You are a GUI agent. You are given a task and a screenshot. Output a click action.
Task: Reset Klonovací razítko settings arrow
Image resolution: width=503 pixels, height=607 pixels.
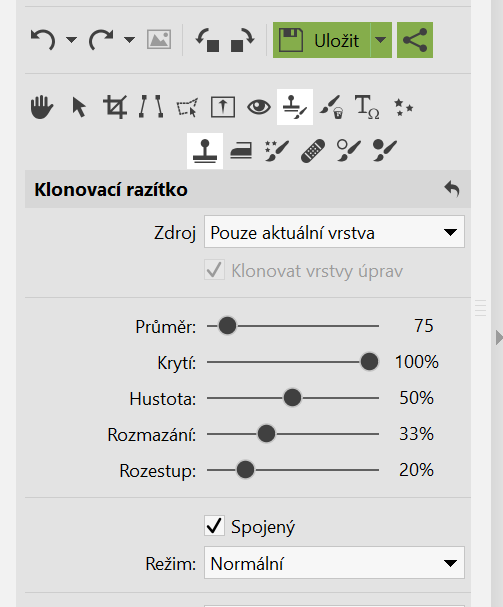click(451, 189)
